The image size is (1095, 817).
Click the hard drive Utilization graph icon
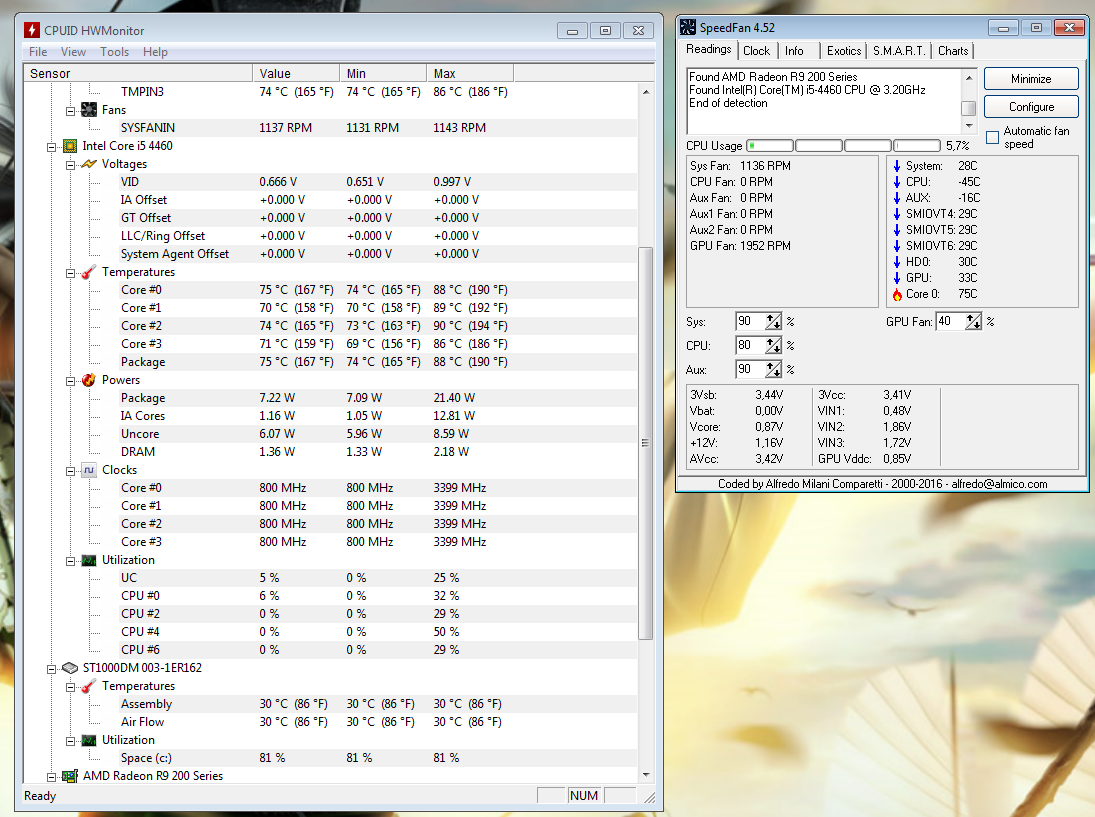pyautogui.click(x=89, y=740)
